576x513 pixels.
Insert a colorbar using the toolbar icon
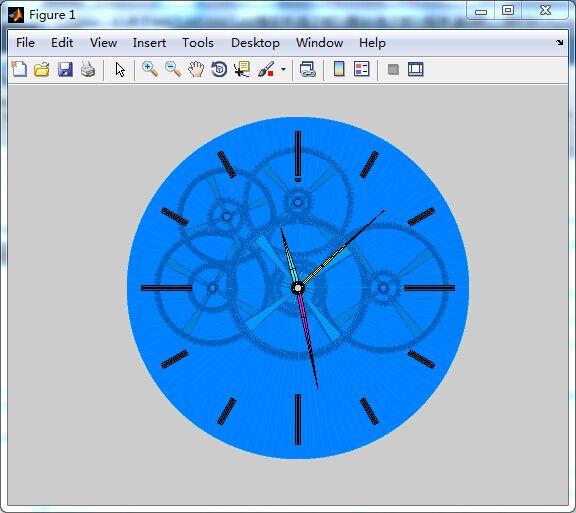coord(339,69)
